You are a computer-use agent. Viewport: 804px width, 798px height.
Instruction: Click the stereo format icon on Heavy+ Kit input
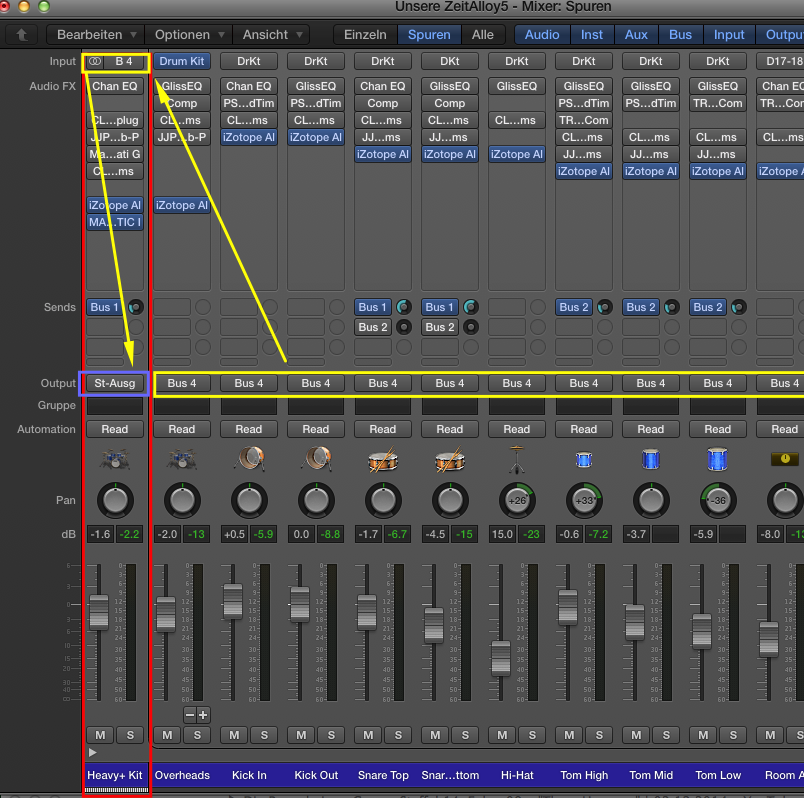(95, 62)
